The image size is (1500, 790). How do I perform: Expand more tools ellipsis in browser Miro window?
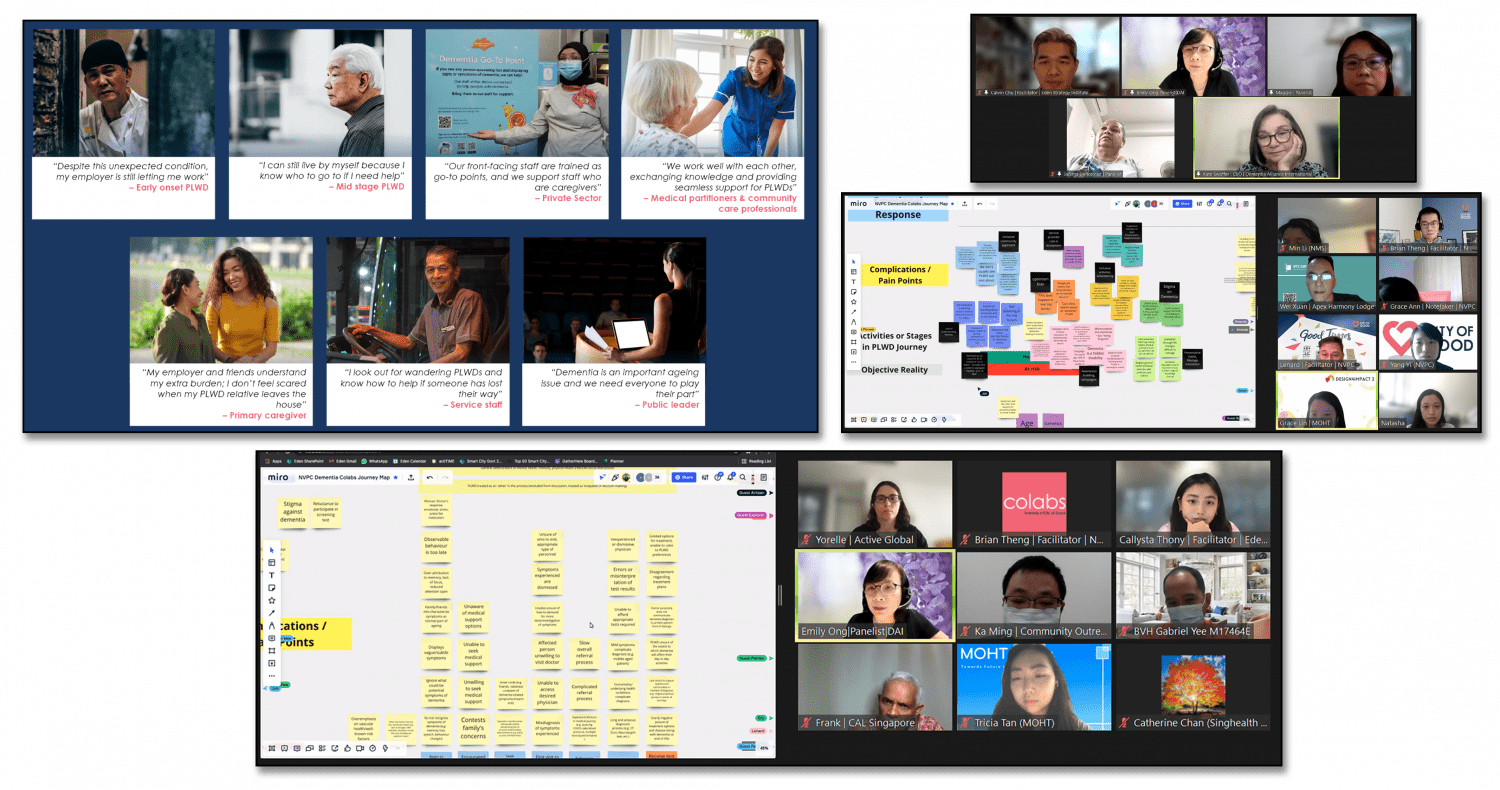click(272, 676)
